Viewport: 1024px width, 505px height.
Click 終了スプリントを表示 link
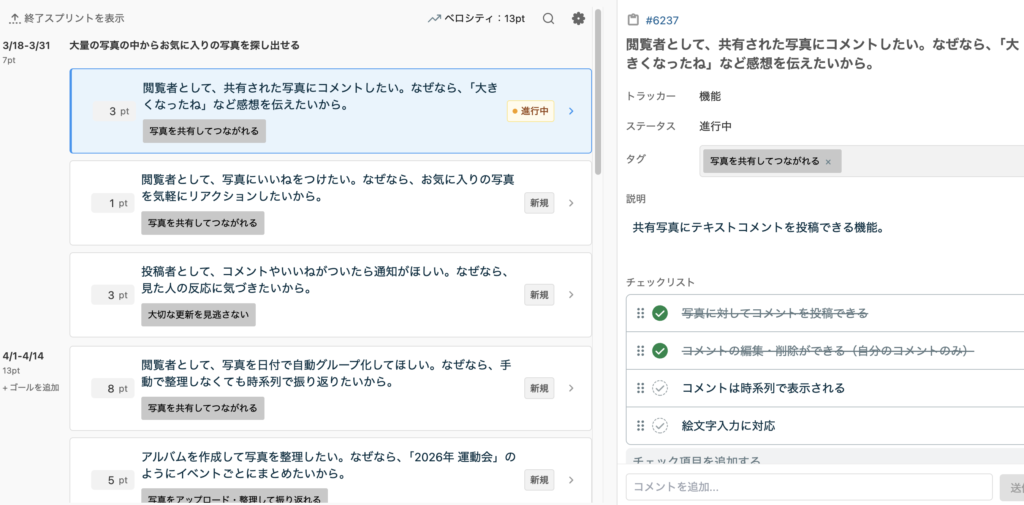point(74,18)
